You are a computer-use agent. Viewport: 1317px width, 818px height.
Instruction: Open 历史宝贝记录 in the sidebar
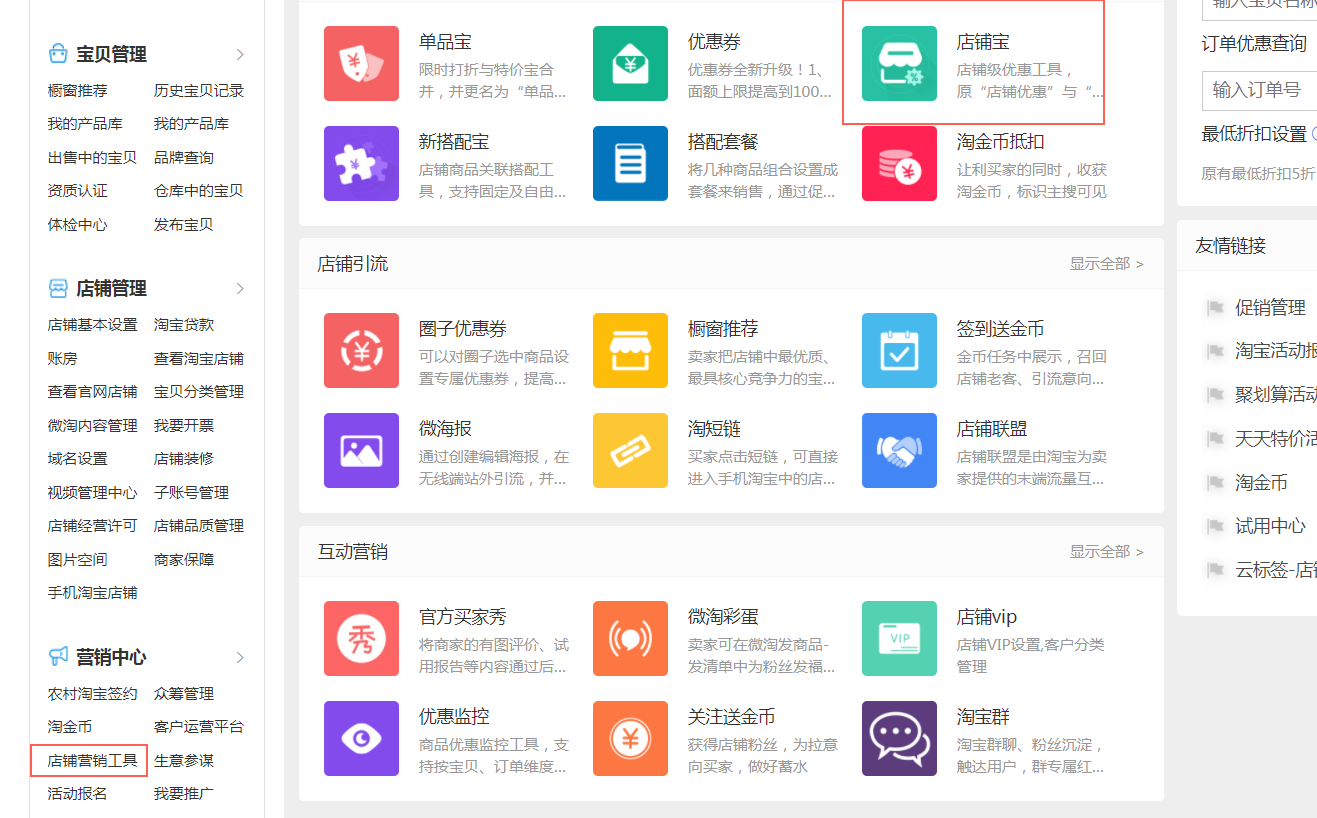pyautogui.click(x=199, y=91)
